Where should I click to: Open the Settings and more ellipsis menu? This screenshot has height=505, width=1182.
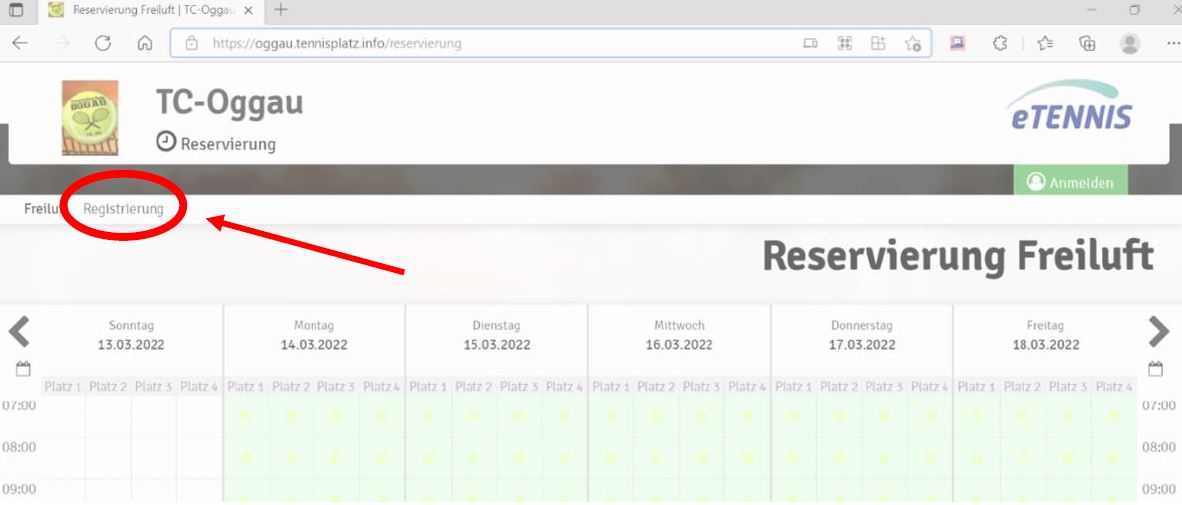pos(1172,44)
